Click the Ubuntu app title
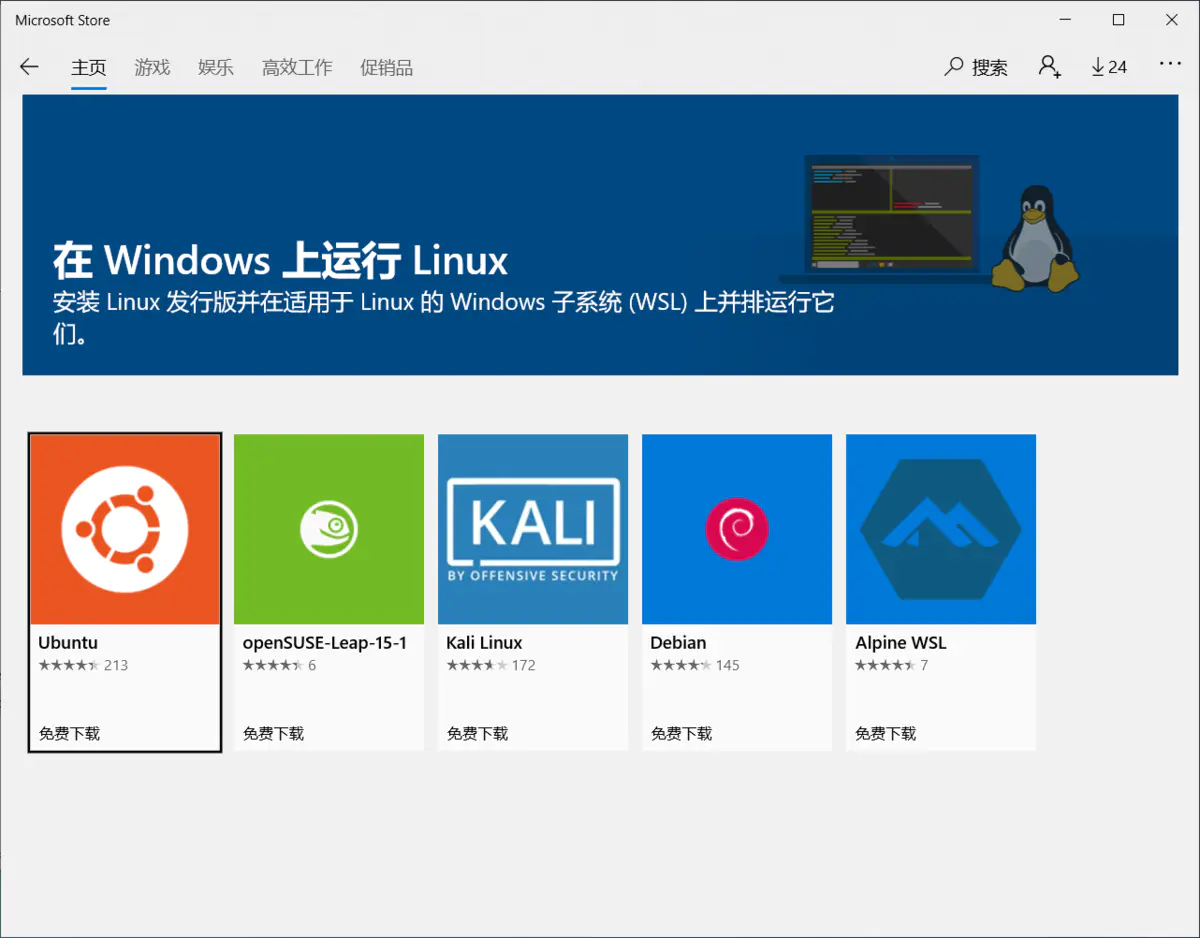The image size is (1200, 938). [x=68, y=643]
